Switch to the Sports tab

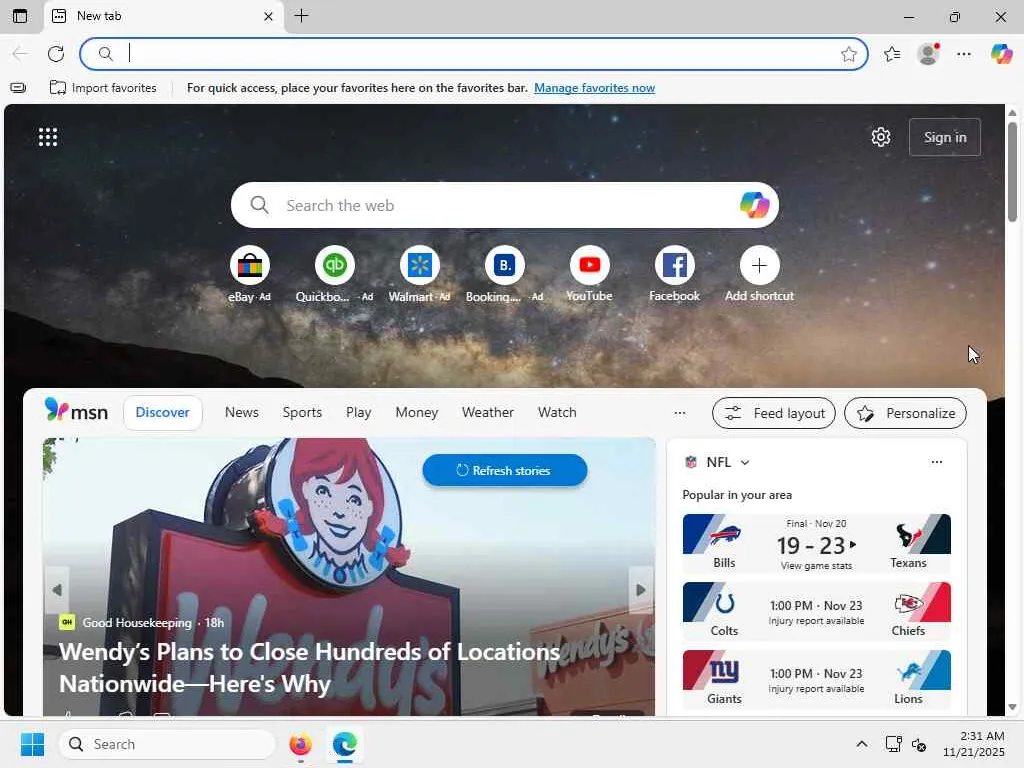pyautogui.click(x=302, y=413)
